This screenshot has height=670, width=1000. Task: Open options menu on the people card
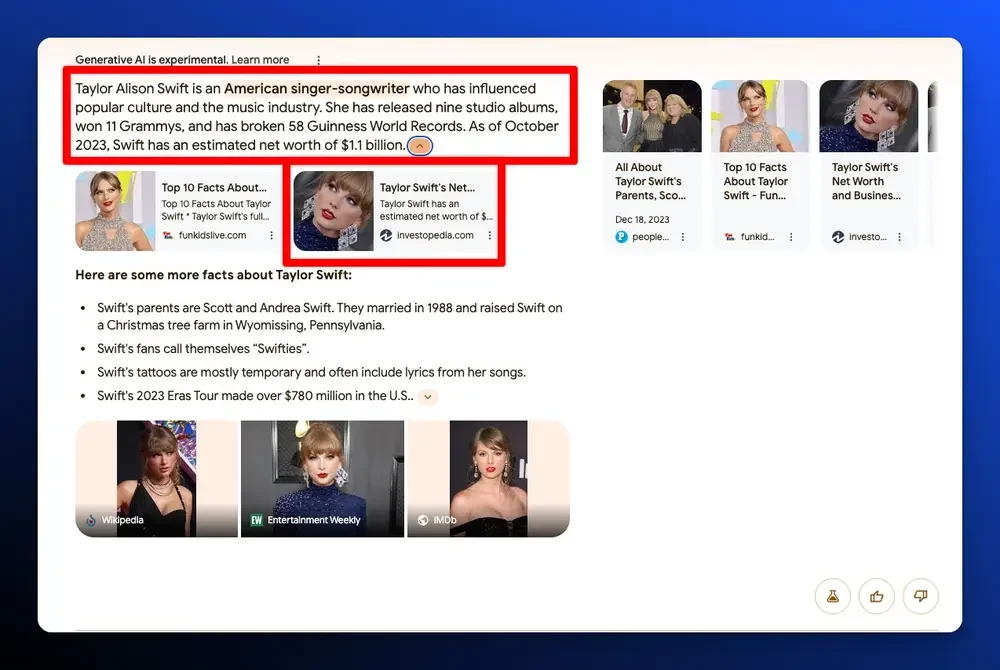(x=682, y=237)
